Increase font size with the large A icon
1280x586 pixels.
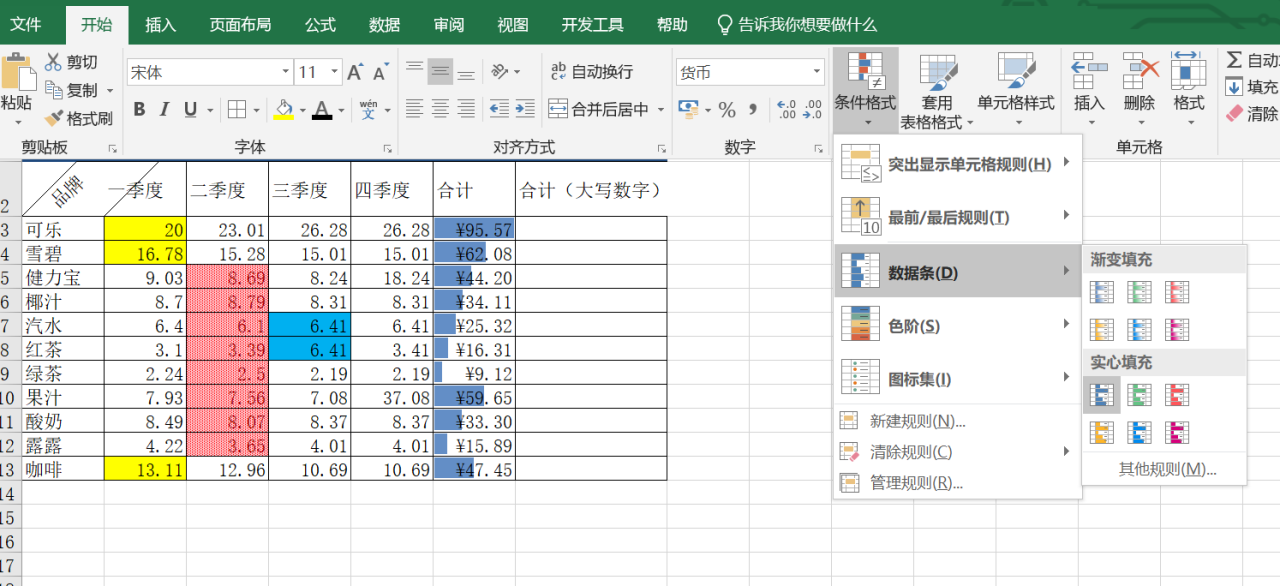(357, 72)
